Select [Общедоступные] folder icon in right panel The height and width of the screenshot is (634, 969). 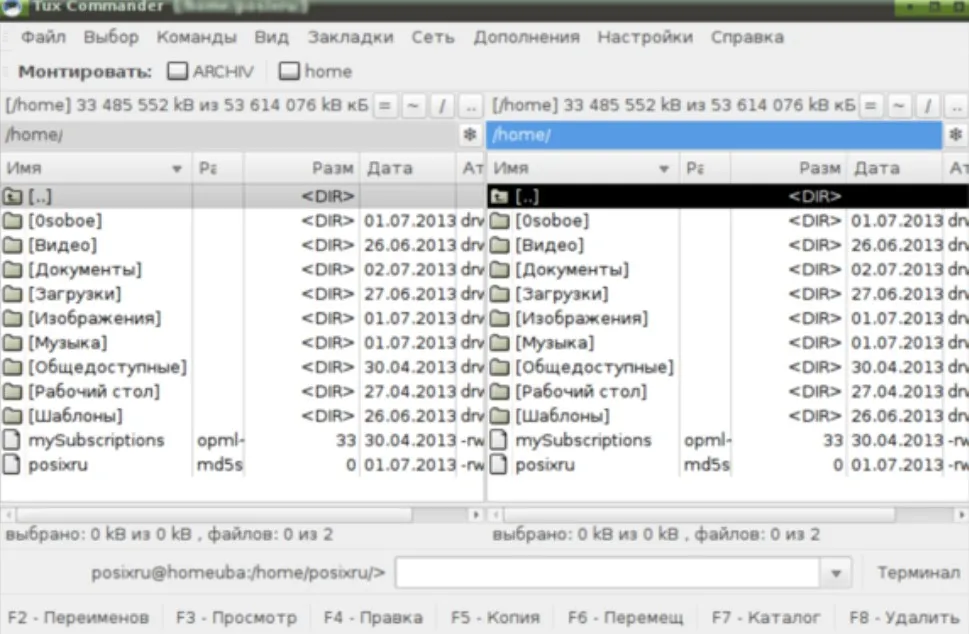coord(499,367)
